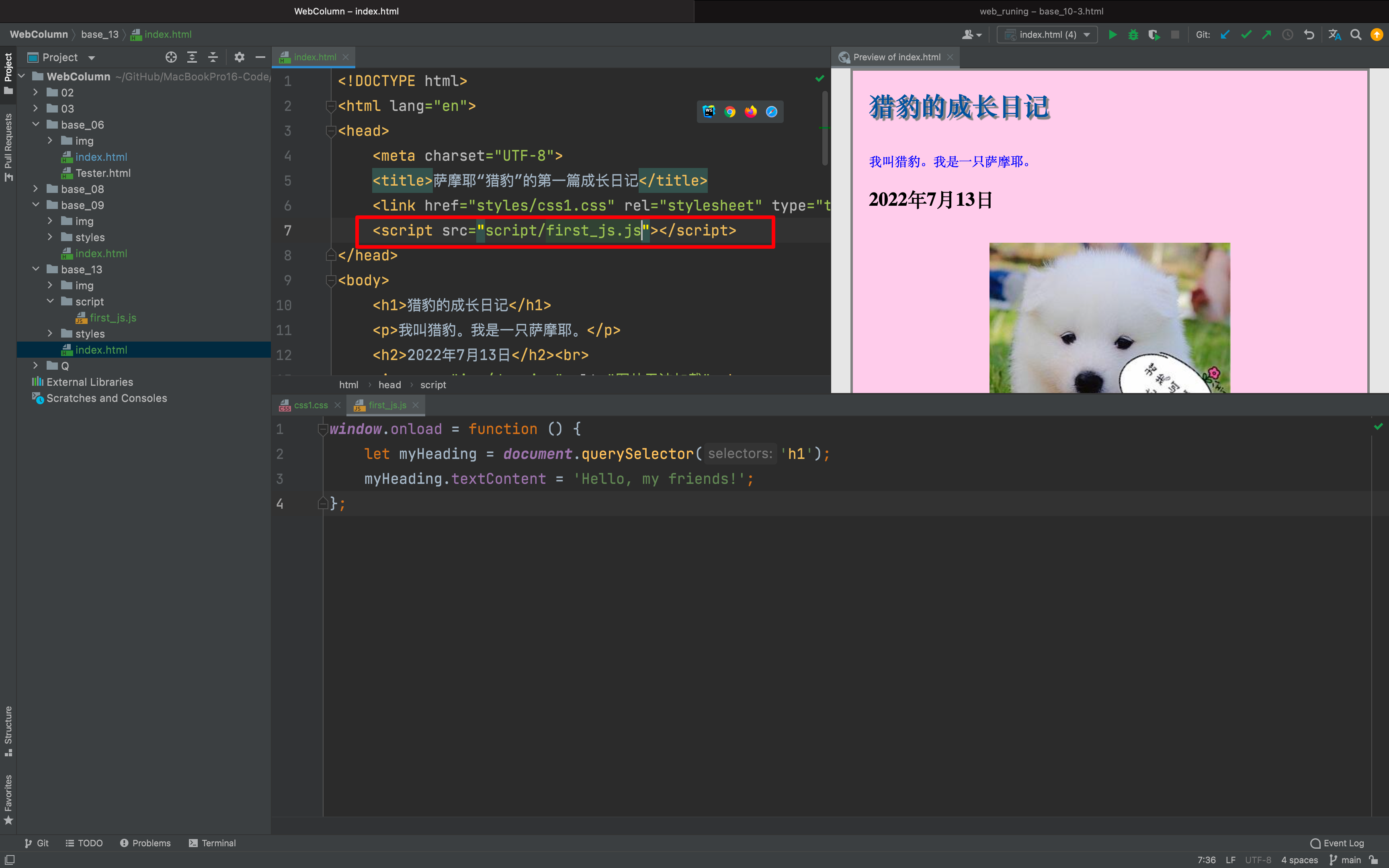Image resolution: width=1389 pixels, height=868 pixels.
Task: Click the script breadcrumb in editor
Action: point(433,385)
